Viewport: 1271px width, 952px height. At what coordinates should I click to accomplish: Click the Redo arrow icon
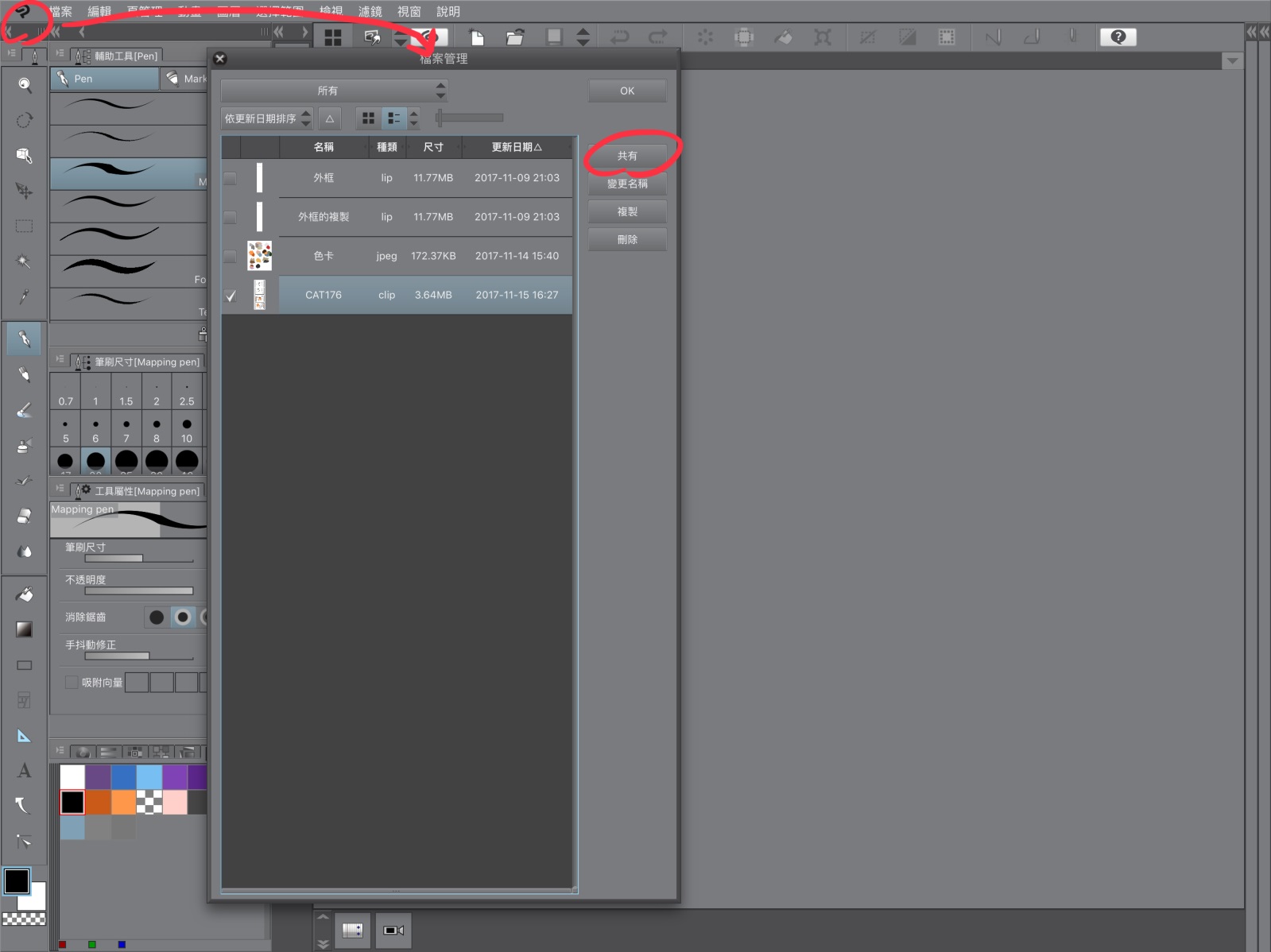tap(658, 37)
